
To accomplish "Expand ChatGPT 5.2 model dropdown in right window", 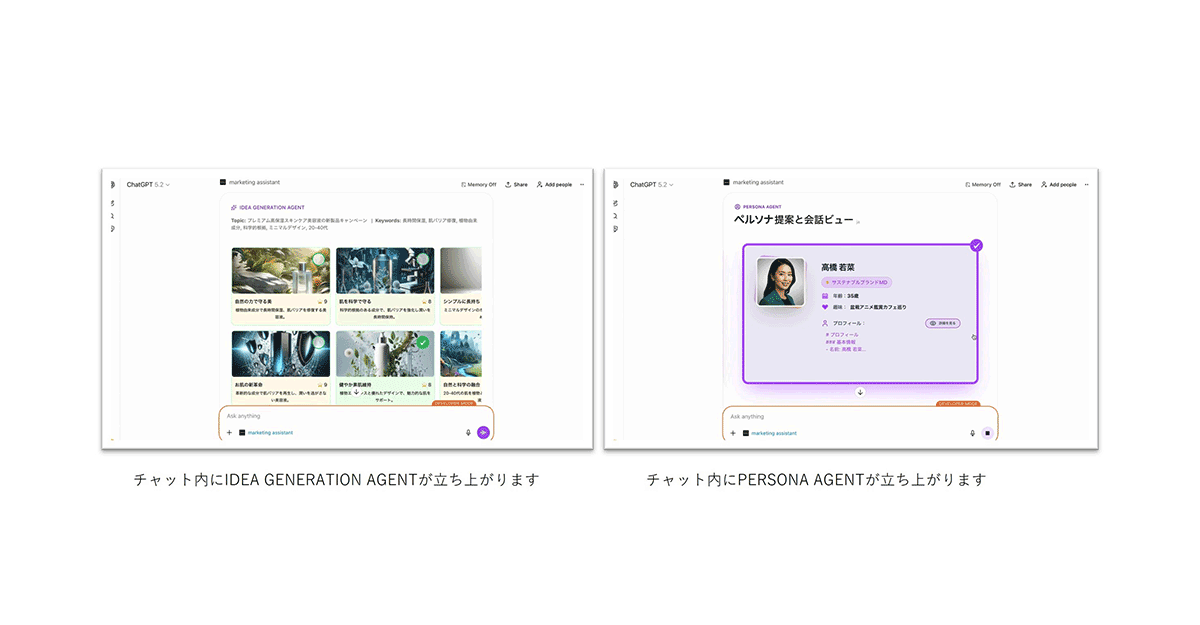I will pyautogui.click(x=652, y=185).
